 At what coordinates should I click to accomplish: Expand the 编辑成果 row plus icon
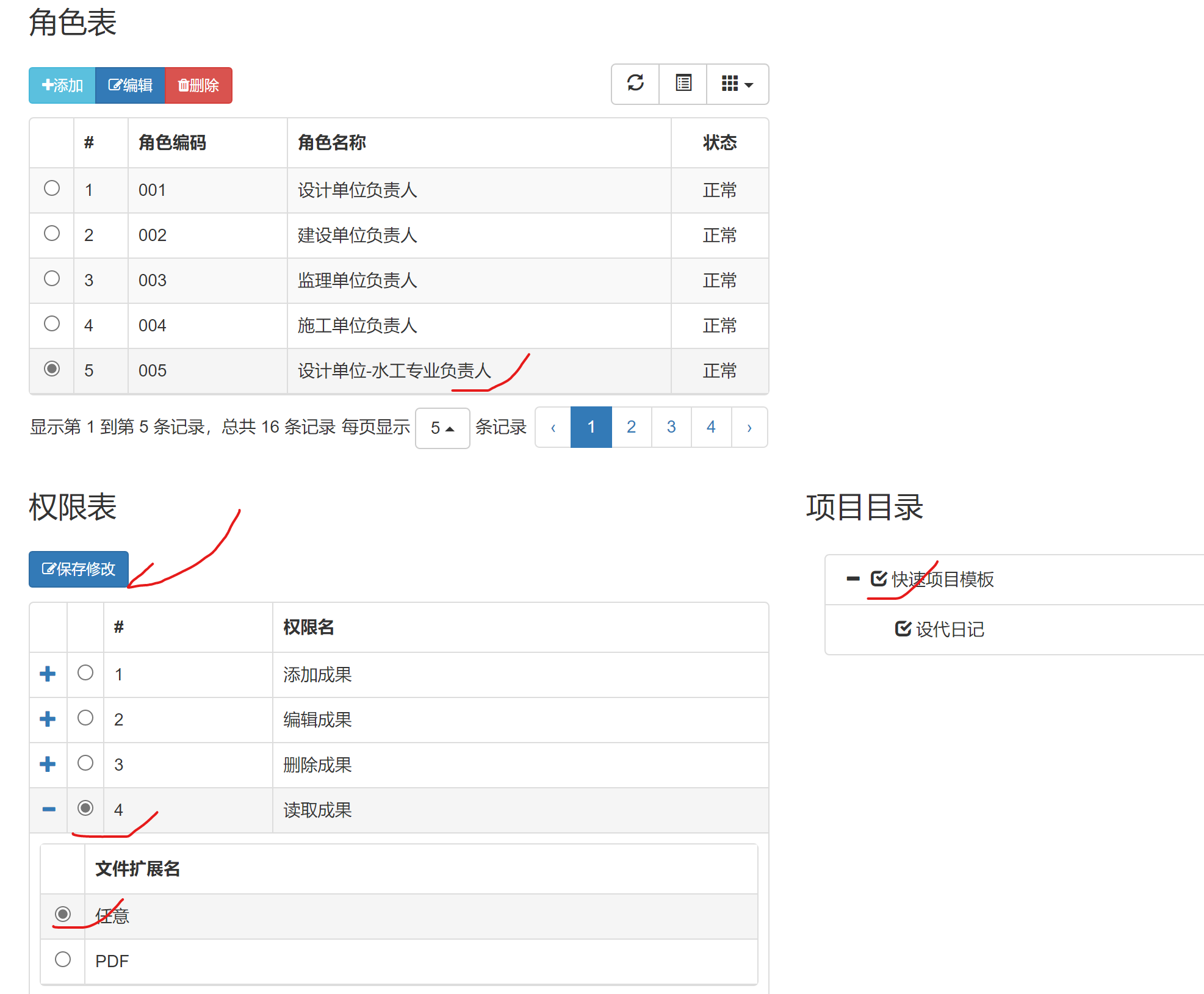tap(48, 719)
